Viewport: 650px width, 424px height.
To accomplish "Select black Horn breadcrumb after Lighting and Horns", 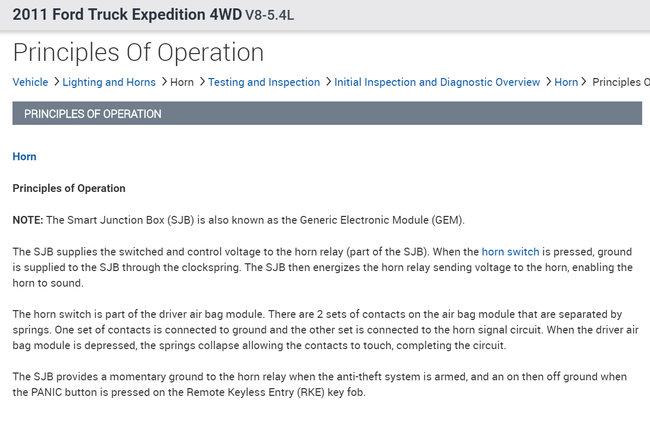I will (182, 82).
